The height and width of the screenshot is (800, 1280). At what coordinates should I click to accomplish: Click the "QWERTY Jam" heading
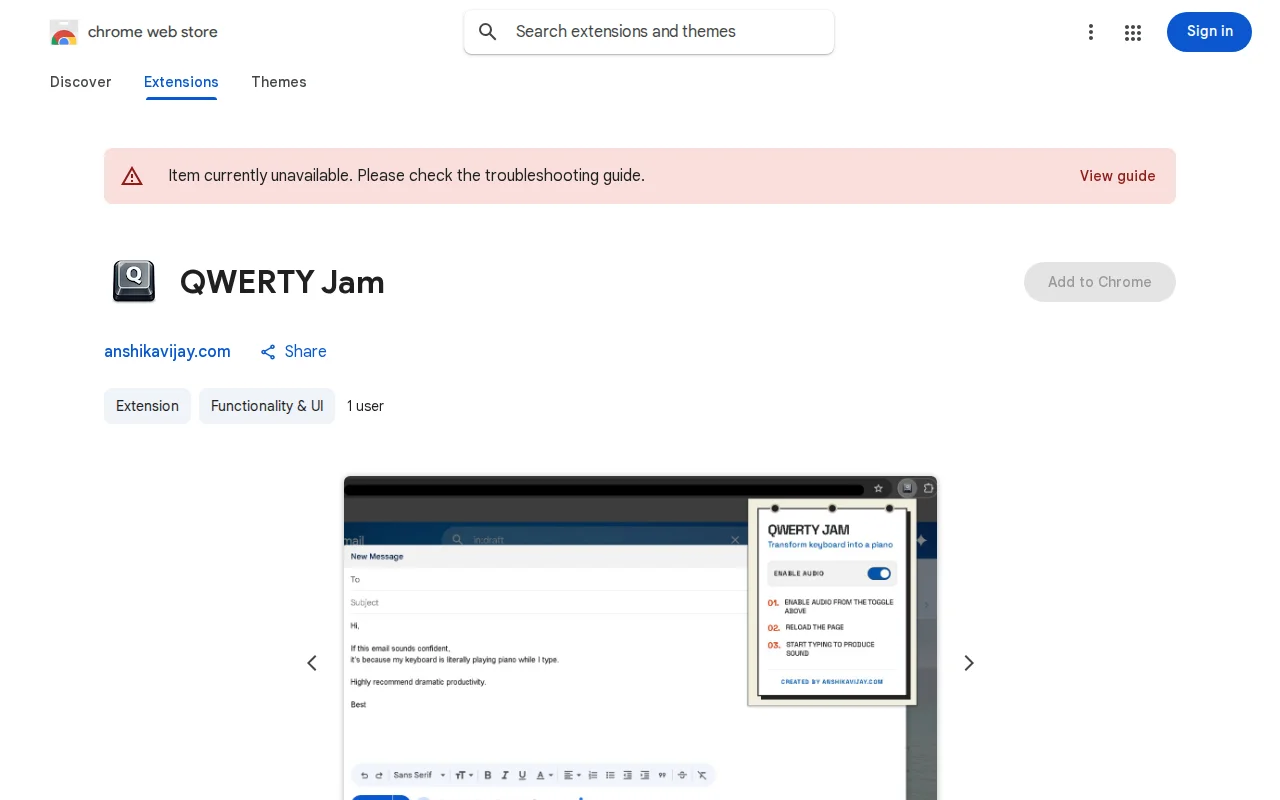pyautogui.click(x=282, y=282)
